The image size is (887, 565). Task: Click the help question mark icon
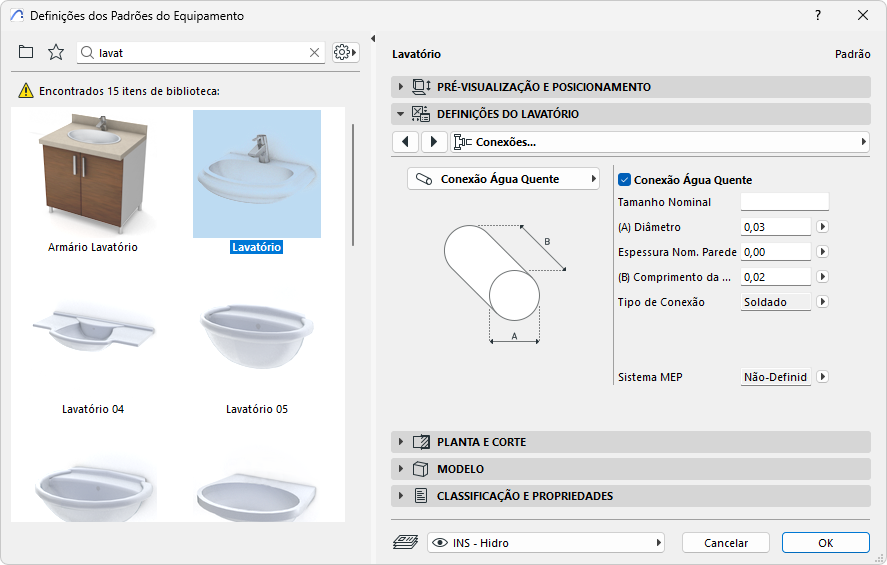coord(818,15)
